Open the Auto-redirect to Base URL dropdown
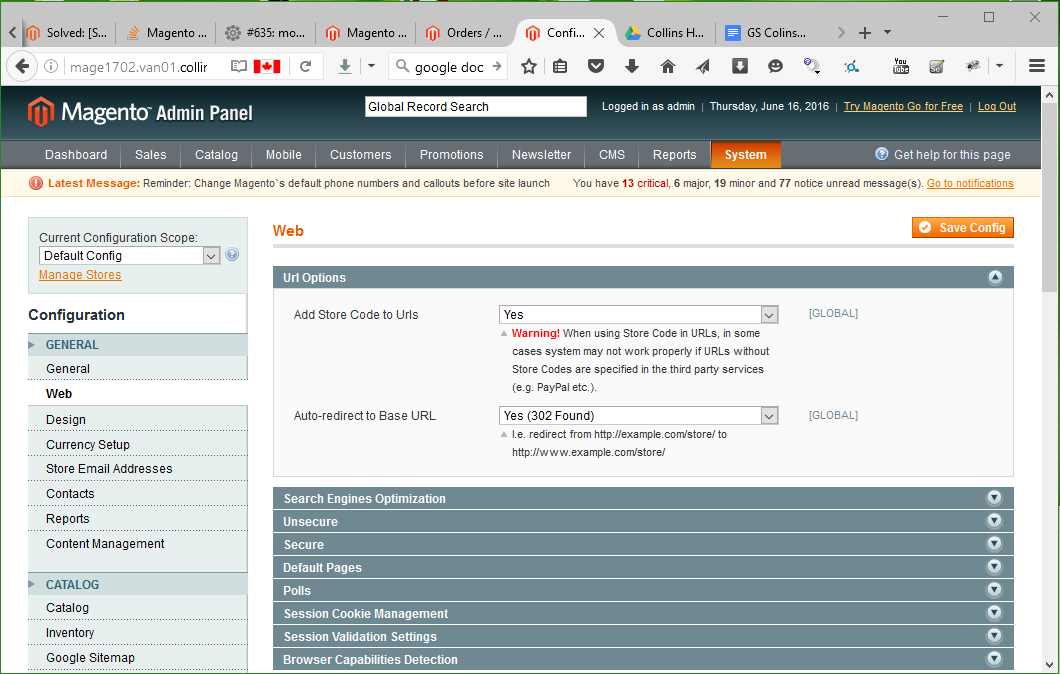Image resolution: width=1060 pixels, height=674 pixels. pos(639,416)
